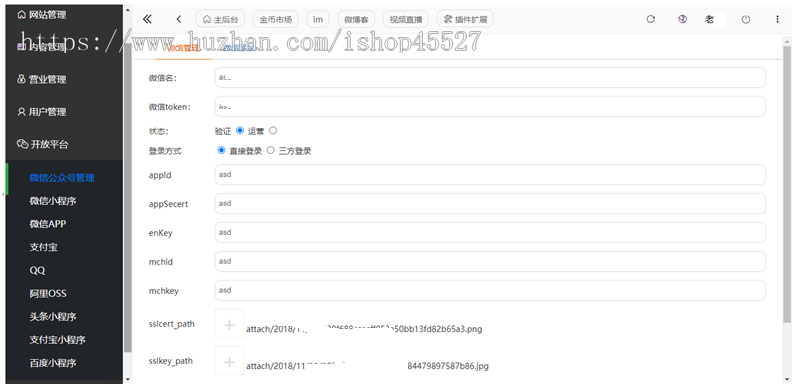This screenshot has width=794, height=386.
Task: Focus the mchid input field
Action: pyautogui.click(x=490, y=261)
